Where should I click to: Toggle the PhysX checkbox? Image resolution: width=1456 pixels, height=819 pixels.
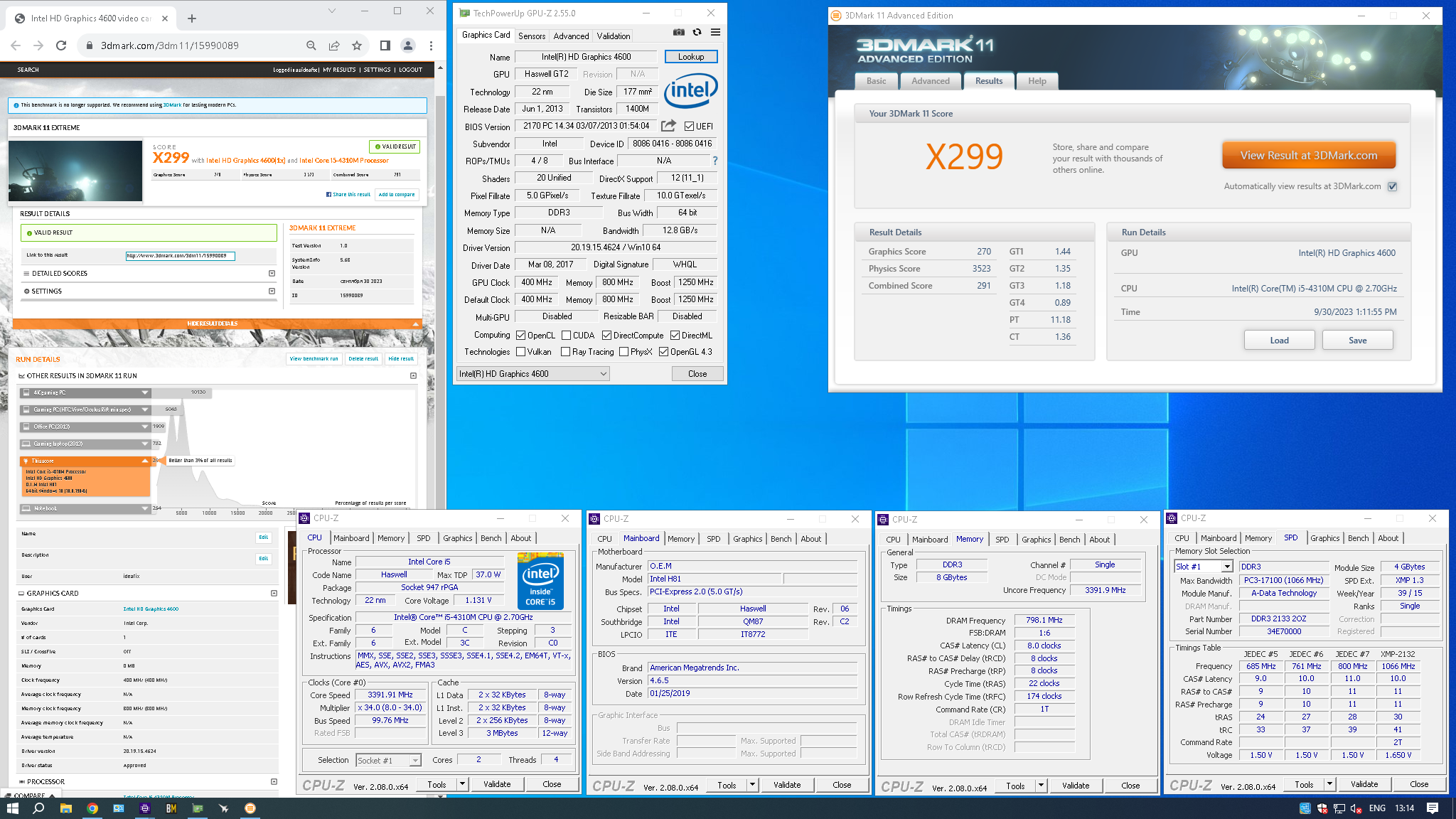623,352
